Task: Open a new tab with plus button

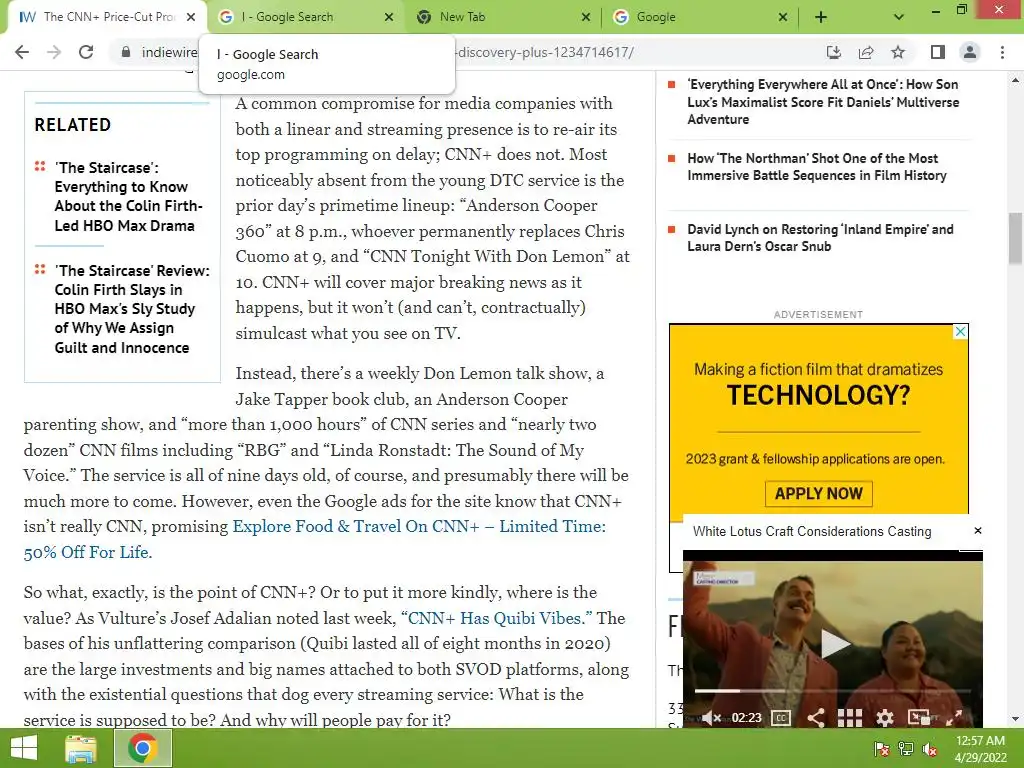Action: pyautogui.click(x=821, y=18)
